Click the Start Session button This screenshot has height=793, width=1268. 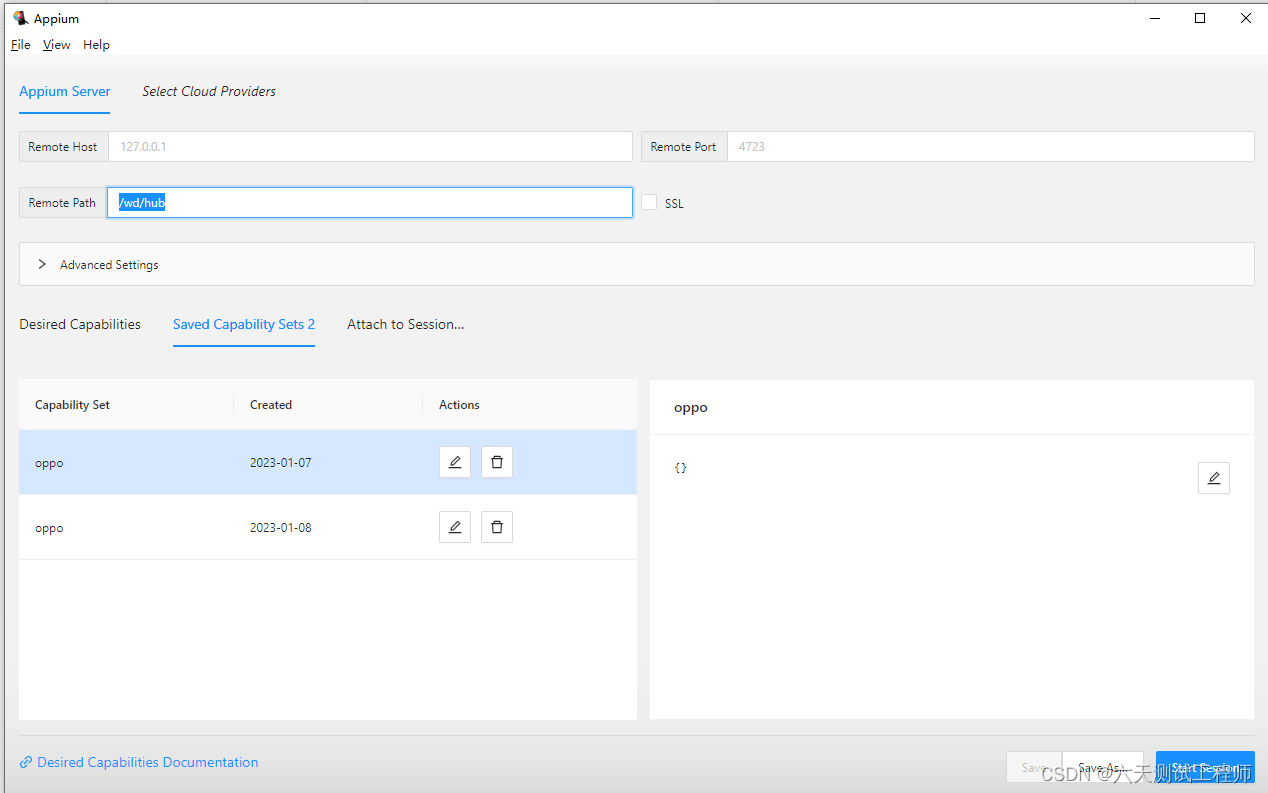[1205, 768]
